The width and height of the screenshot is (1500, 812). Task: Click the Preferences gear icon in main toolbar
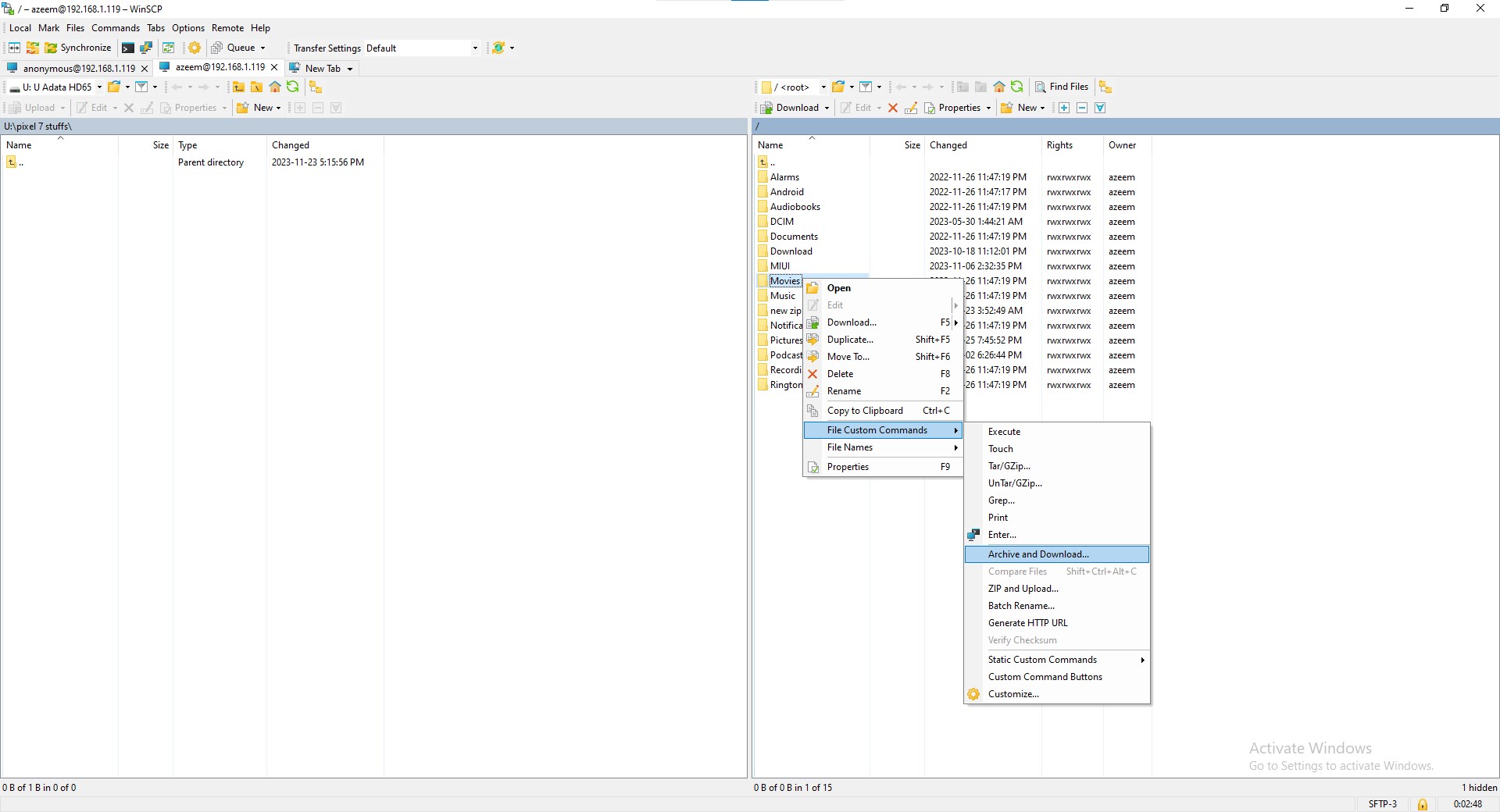(x=195, y=48)
